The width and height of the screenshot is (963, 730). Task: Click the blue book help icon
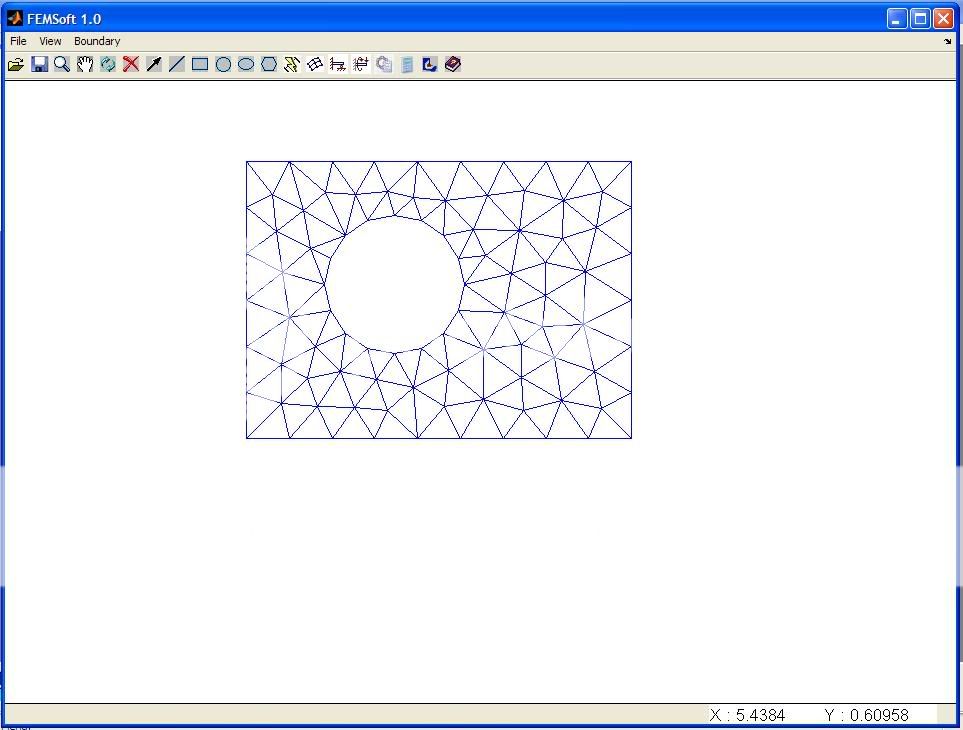pyautogui.click(x=453, y=65)
